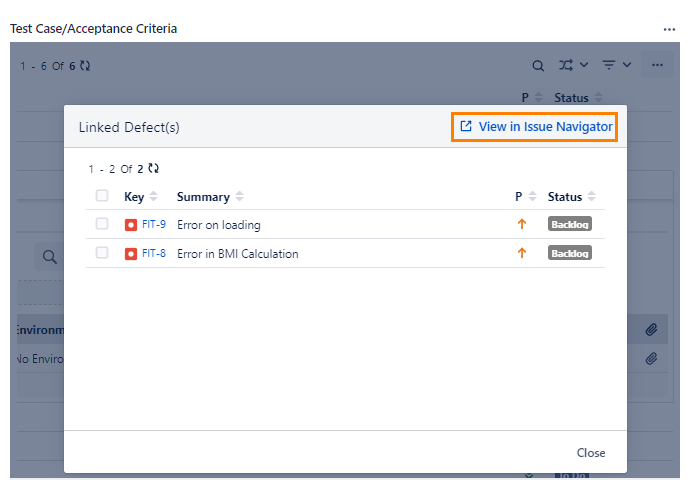The image size is (699, 487).
Task: Open the Test Case/Acceptance Criteria panel's more options menu
Action: (x=669, y=29)
